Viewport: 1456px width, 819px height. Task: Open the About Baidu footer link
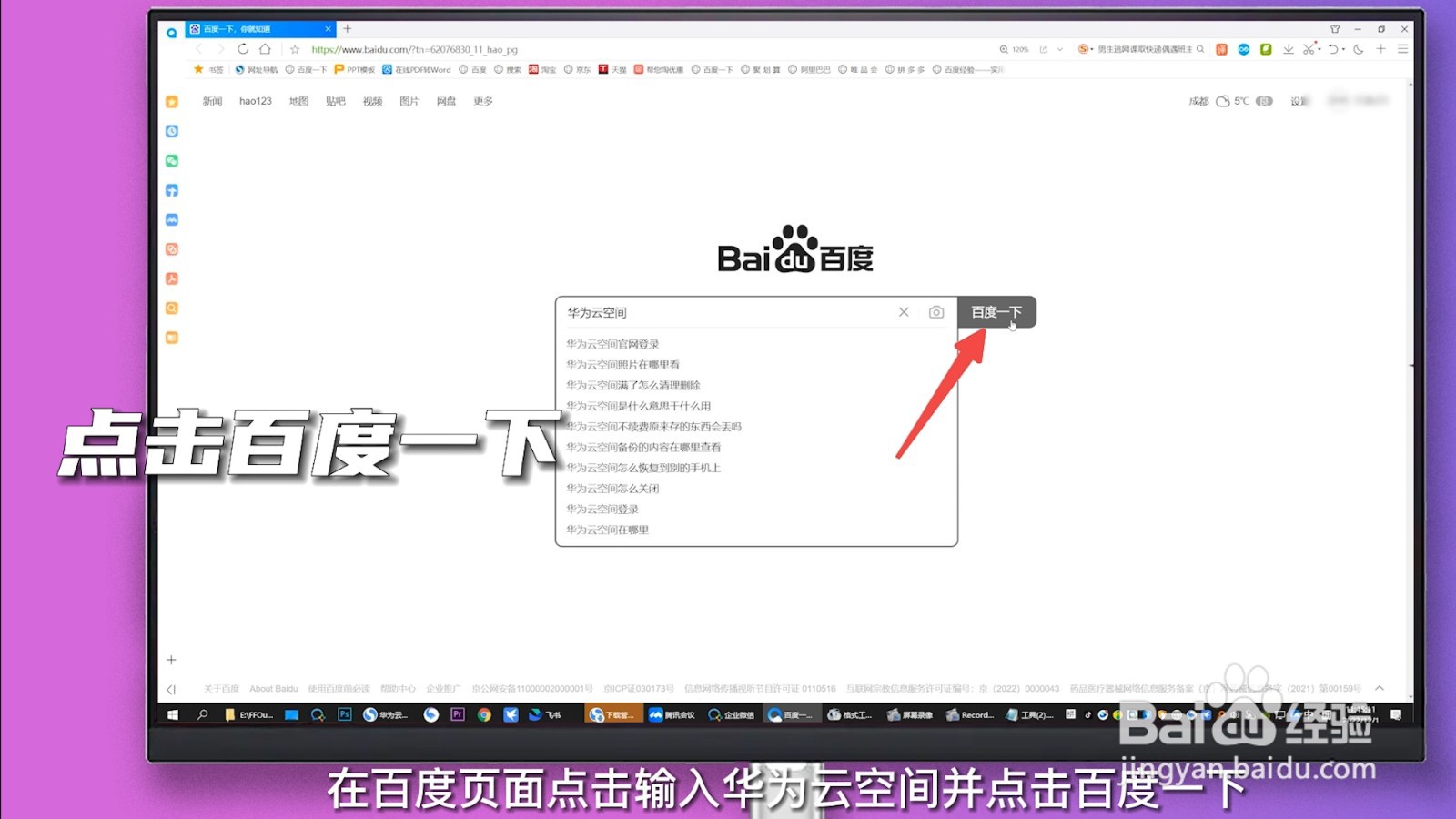(x=274, y=689)
